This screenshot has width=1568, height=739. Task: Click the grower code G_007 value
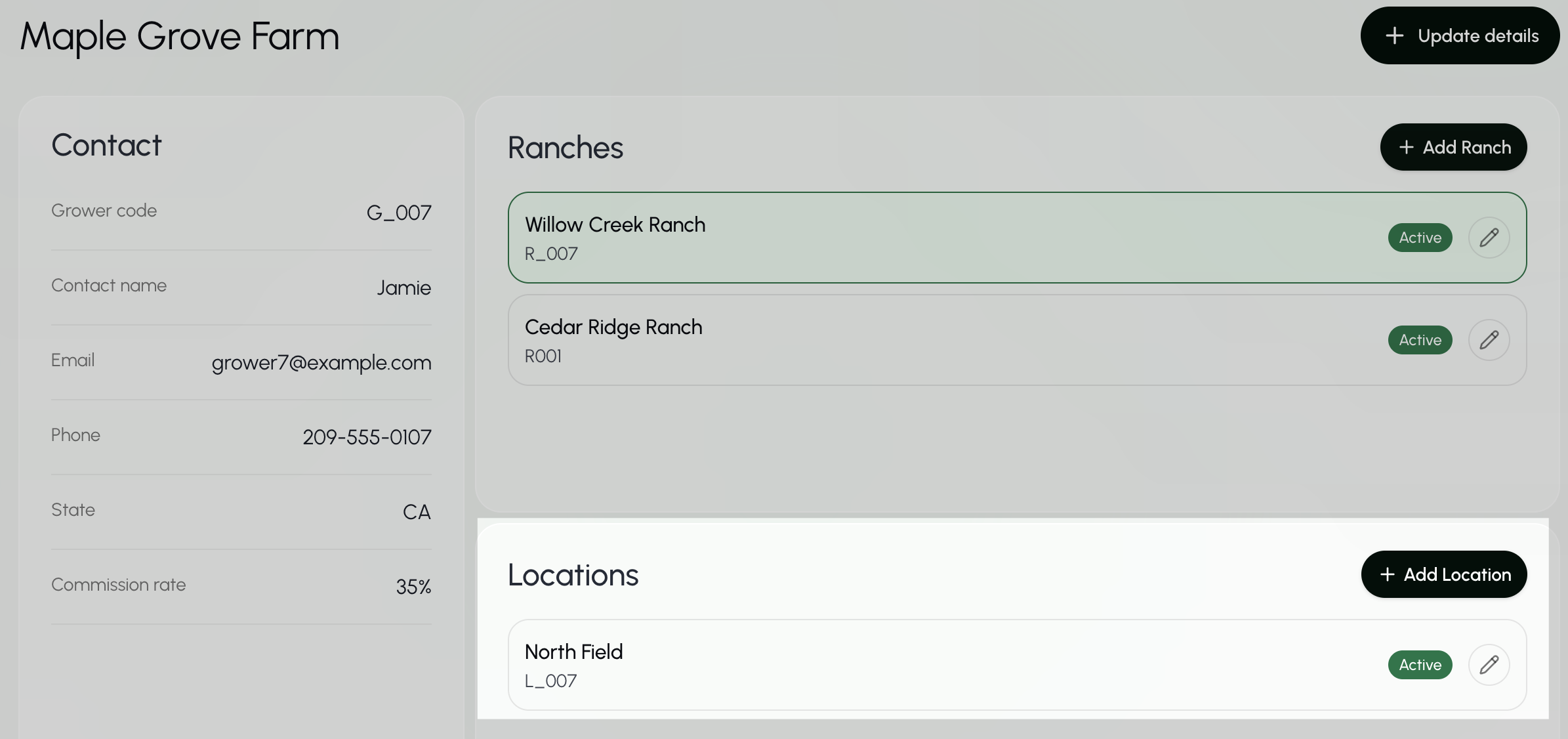pos(399,213)
